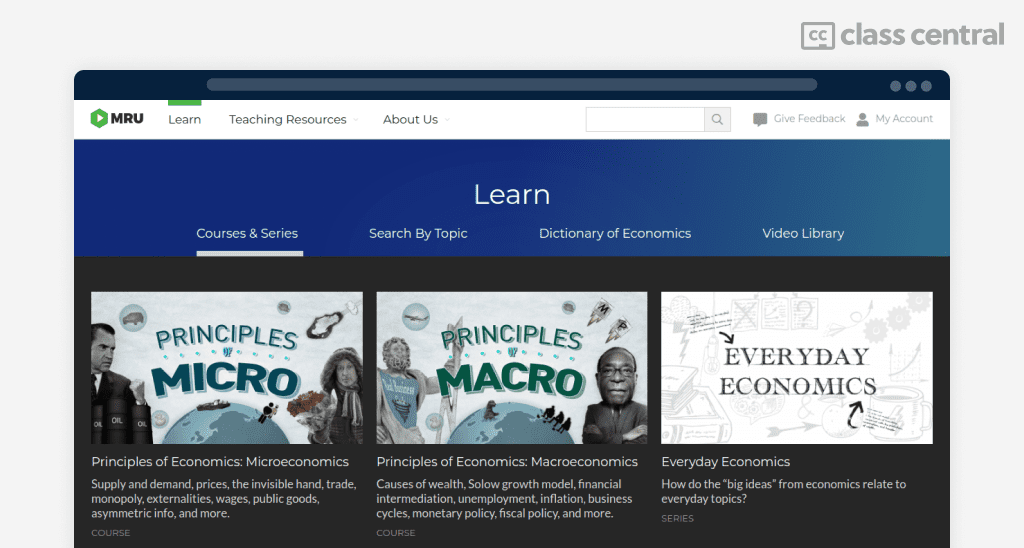Click the Principles of Economics: Microeconomics title

(x=220, y=462)
